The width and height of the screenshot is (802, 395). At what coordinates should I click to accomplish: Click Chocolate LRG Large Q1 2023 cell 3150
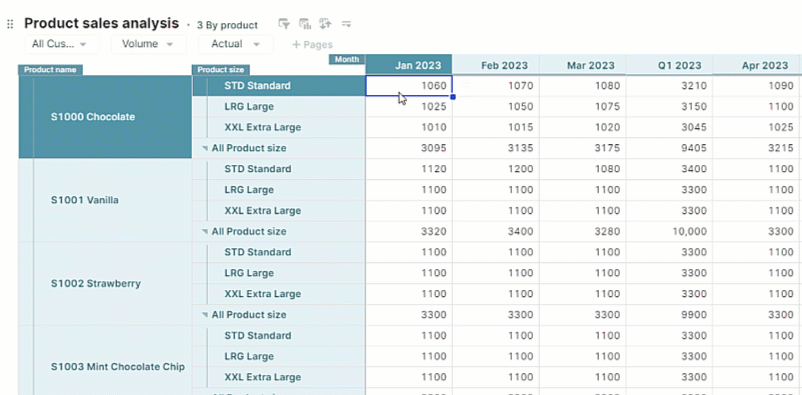(670, 106)
